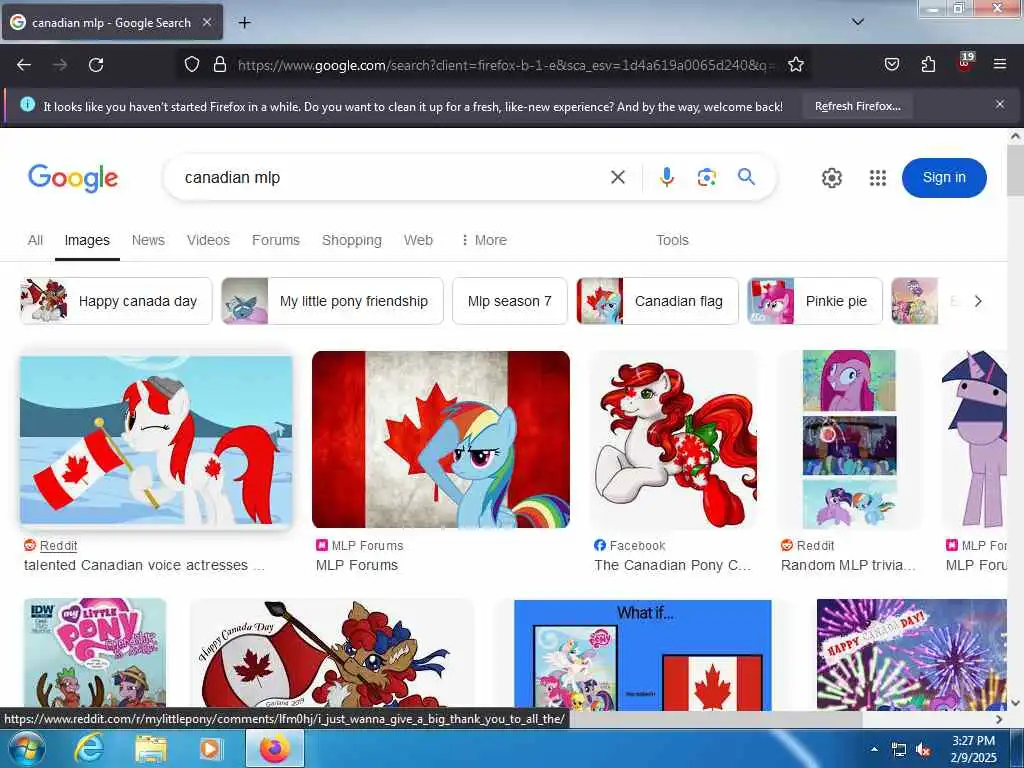The width and height of the screenshot is (1024, 768).
Task: Open the Windows Start menu
Action: tap(25, 748)
